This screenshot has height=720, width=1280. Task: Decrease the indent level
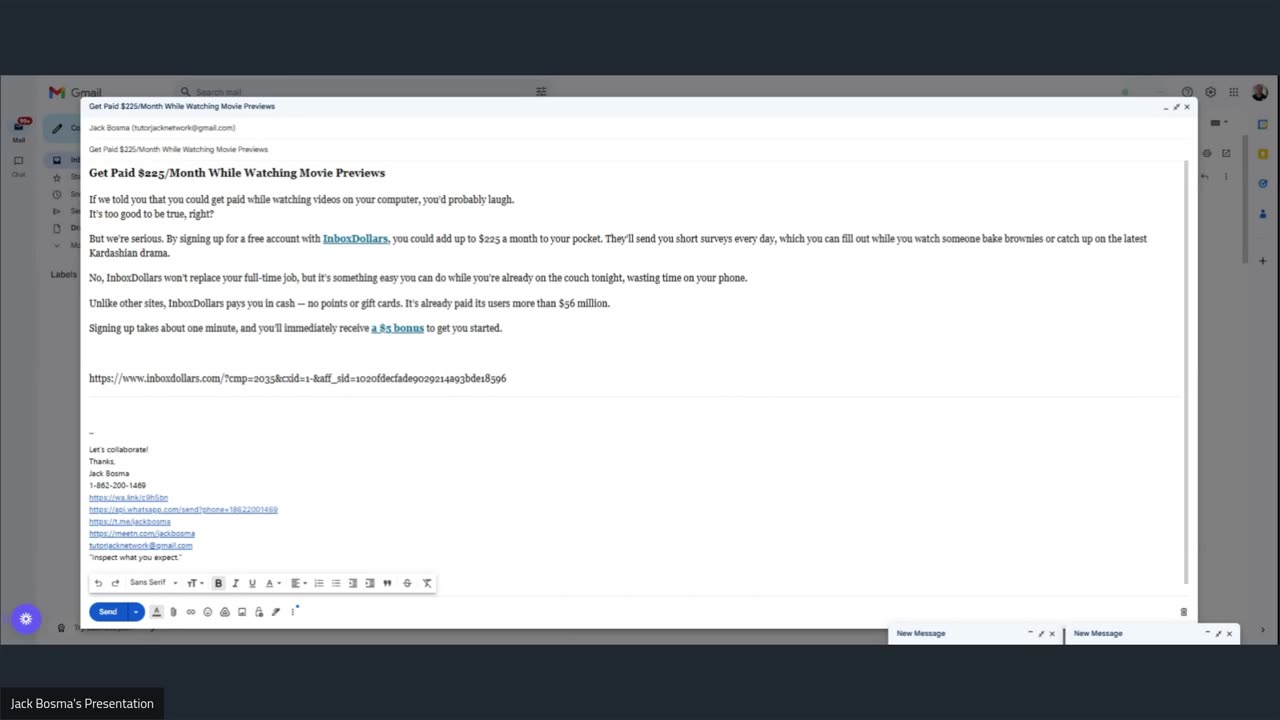pos(353,583)
